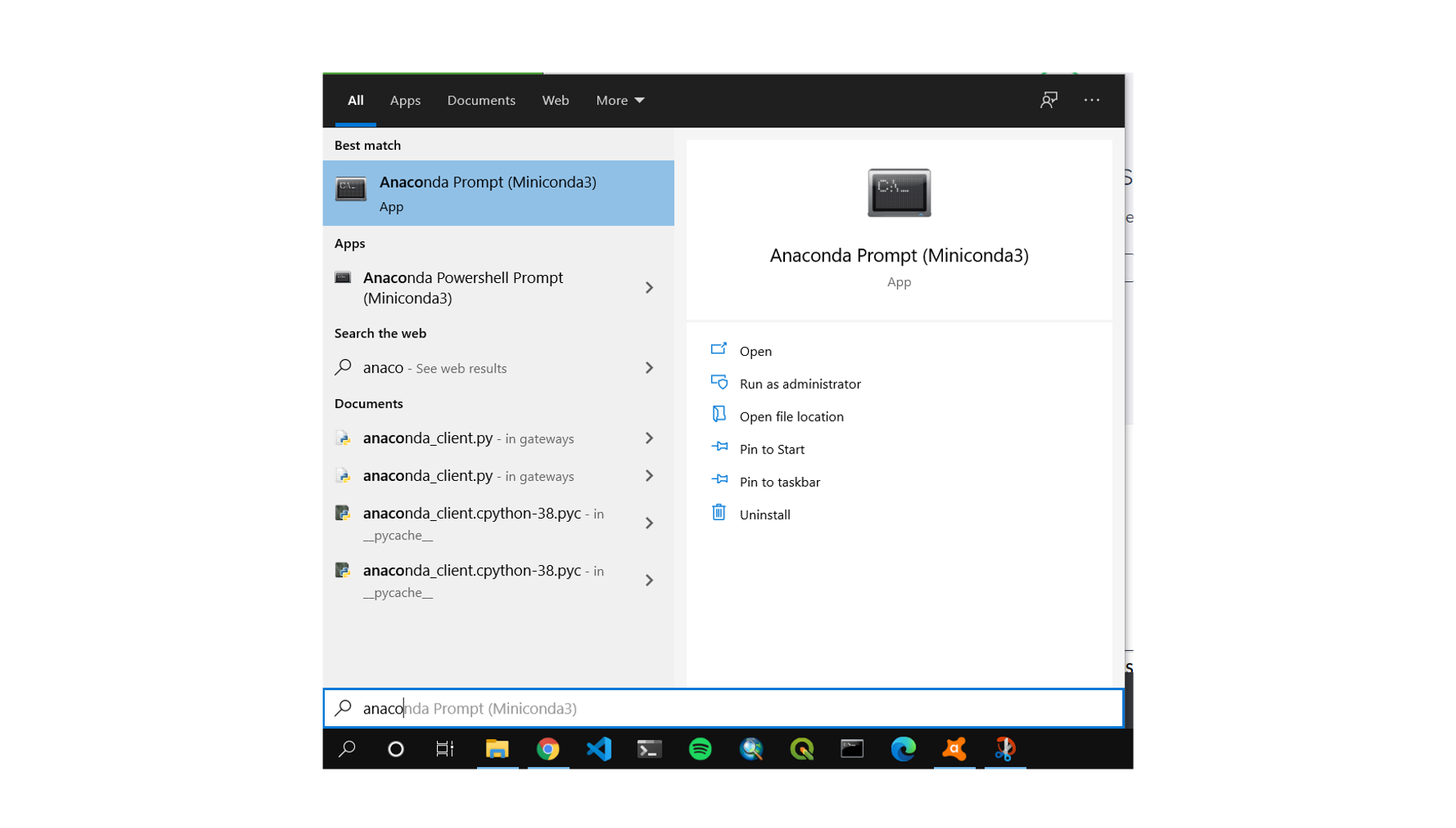Click Run as administrator

click(x=800, y=384)
